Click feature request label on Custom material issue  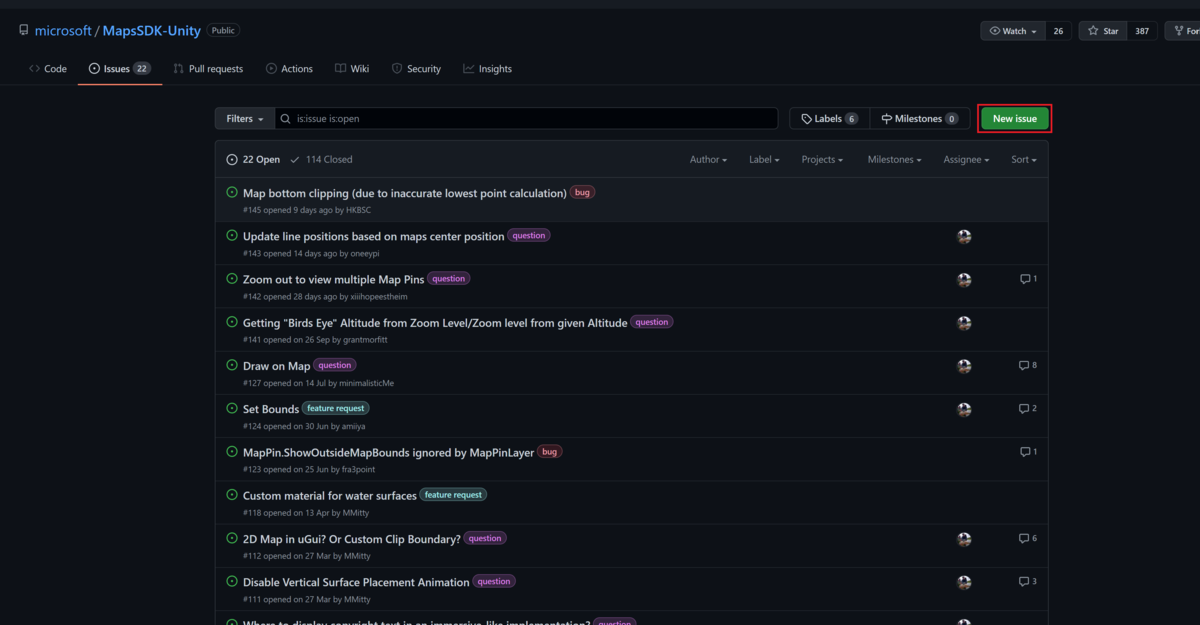pos(454,494)
